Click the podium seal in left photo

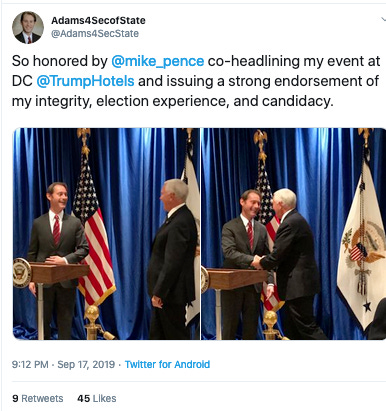pos(22,273)
